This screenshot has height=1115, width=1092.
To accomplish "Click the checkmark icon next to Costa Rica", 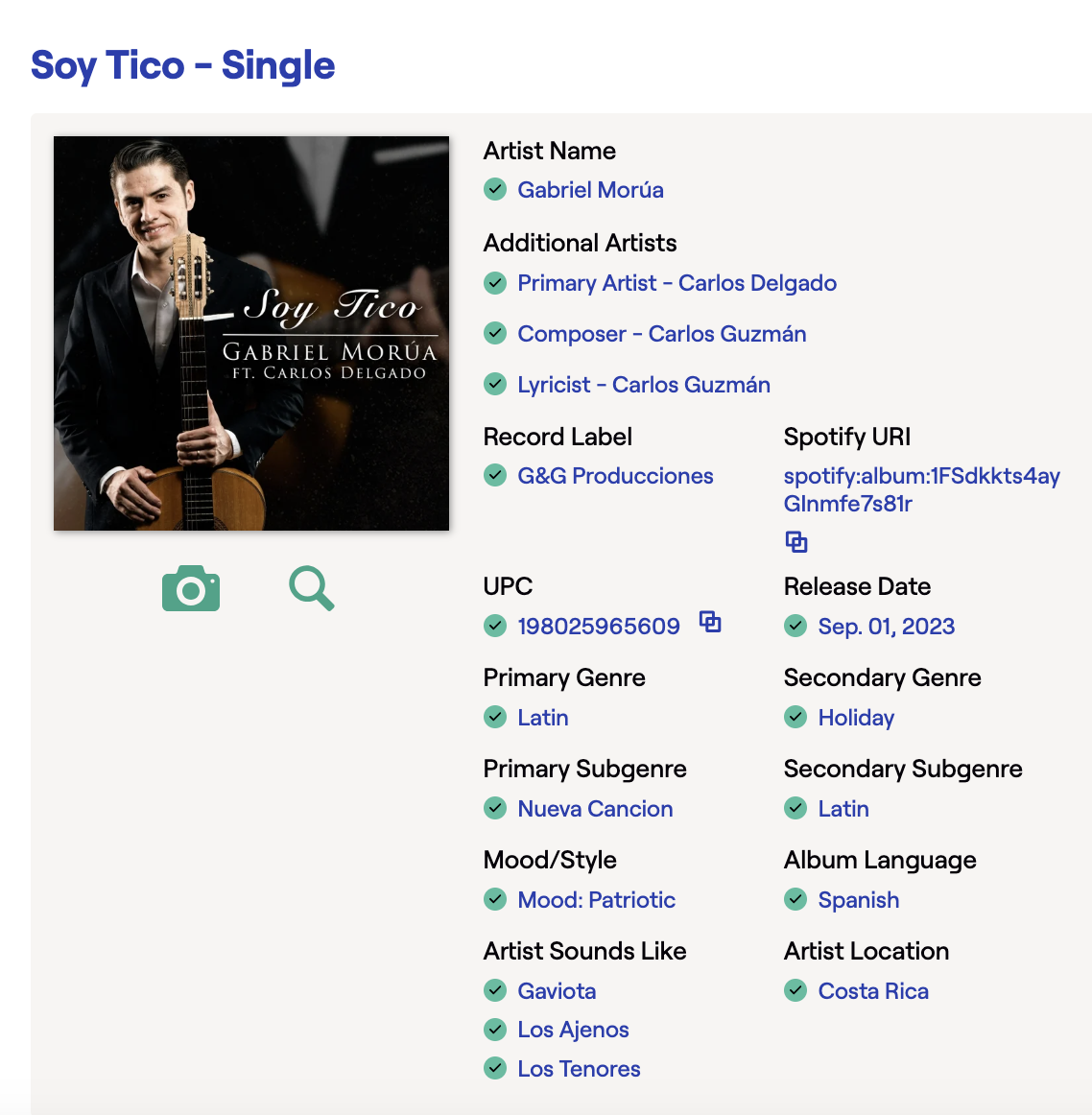I will pyautogui.click(x=795, y=990).
